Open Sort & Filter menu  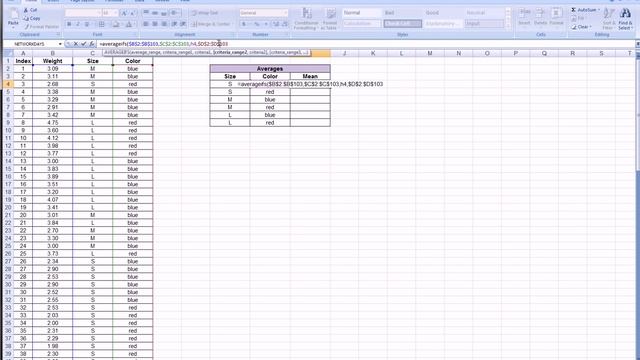tap(609, 18)
